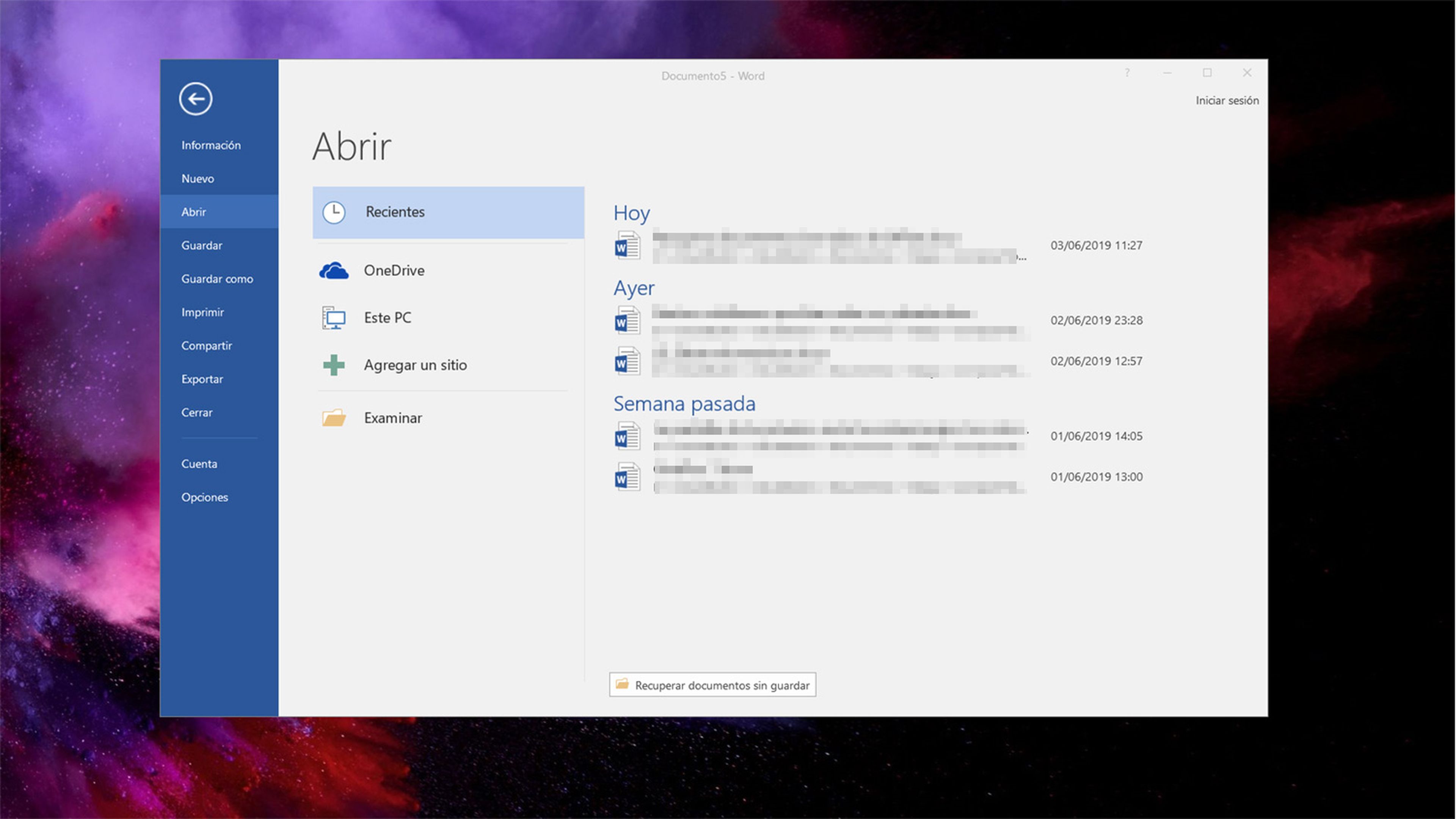Click Examinar to browse files
This screenshot has height=819, width=1456.
click(x=448, y=418)
